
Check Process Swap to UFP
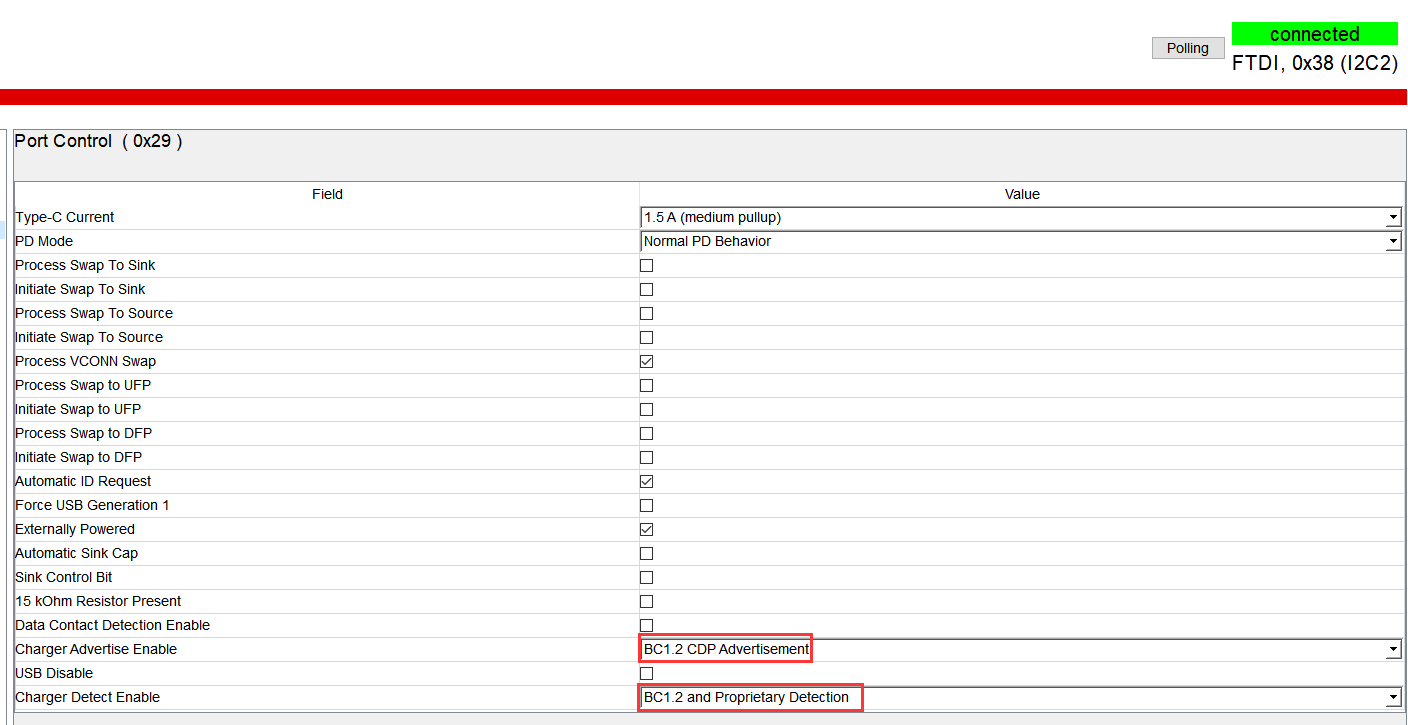click(646, 385)
